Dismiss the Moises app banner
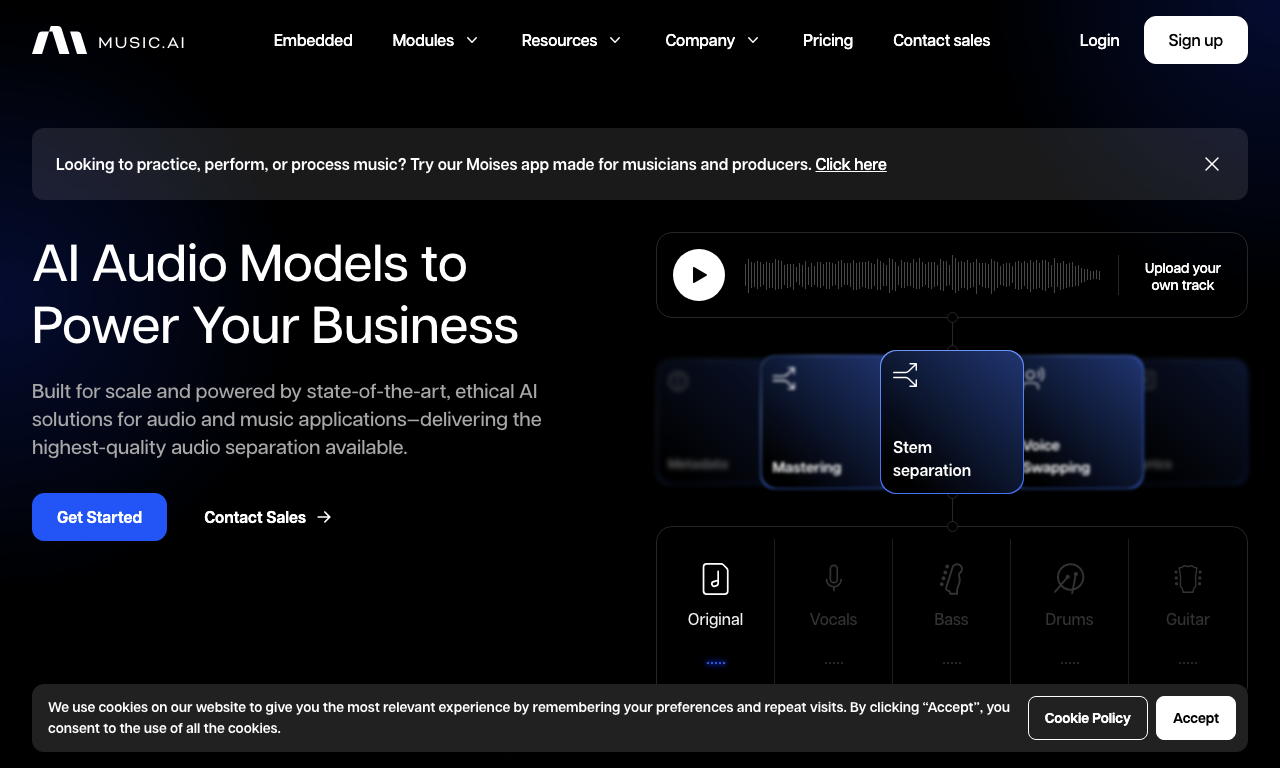Screen dimensions: 1280x768 pyautogui.click(x=1212, y=164)
